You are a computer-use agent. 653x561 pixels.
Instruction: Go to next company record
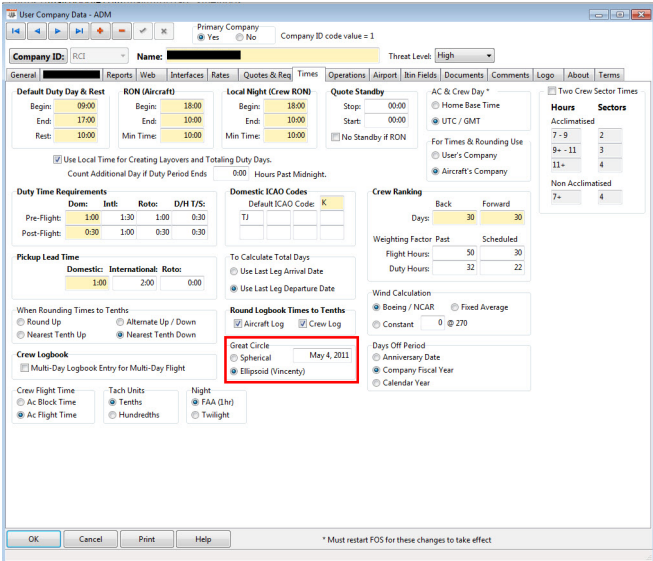click(x=58, y=31)
